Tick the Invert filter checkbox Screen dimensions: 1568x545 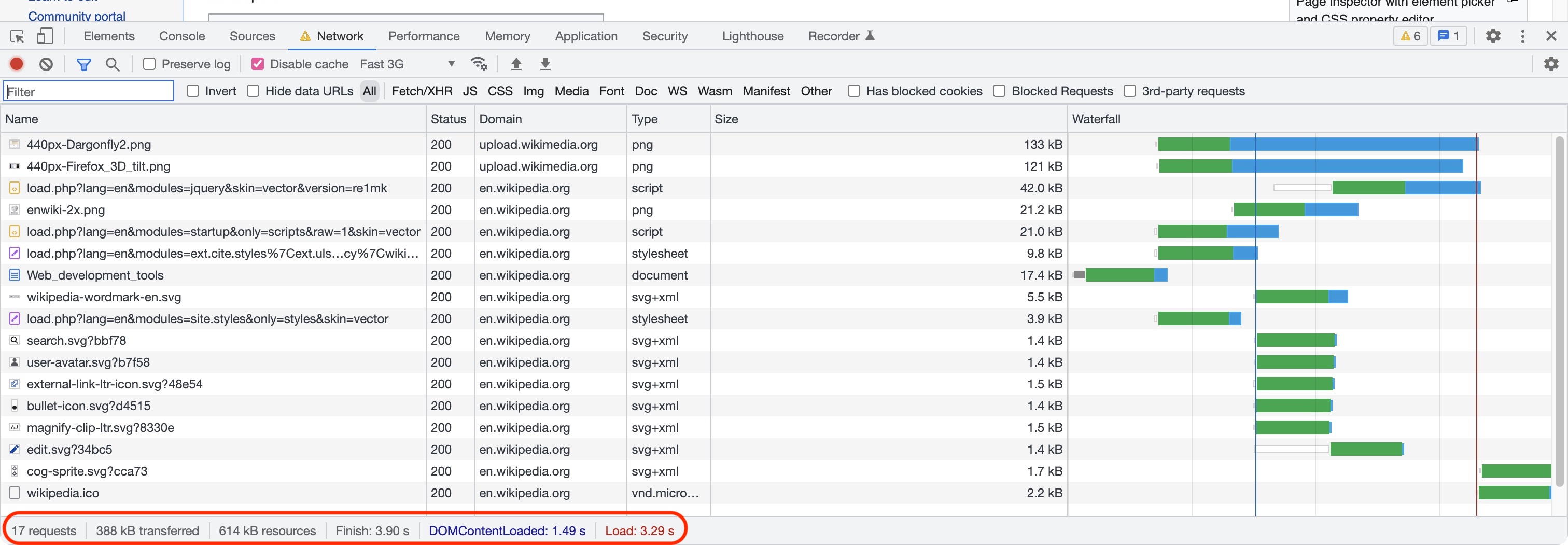[x=193, y=91]
